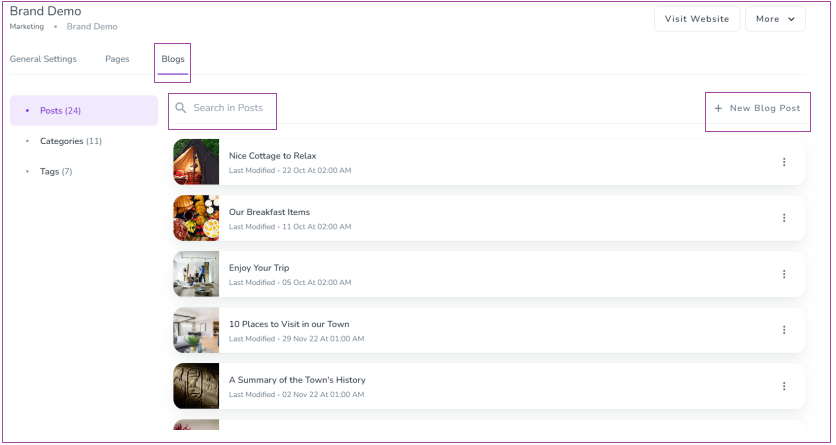
Task: Click the plus icon for new blog post
Action: [718, 108]
